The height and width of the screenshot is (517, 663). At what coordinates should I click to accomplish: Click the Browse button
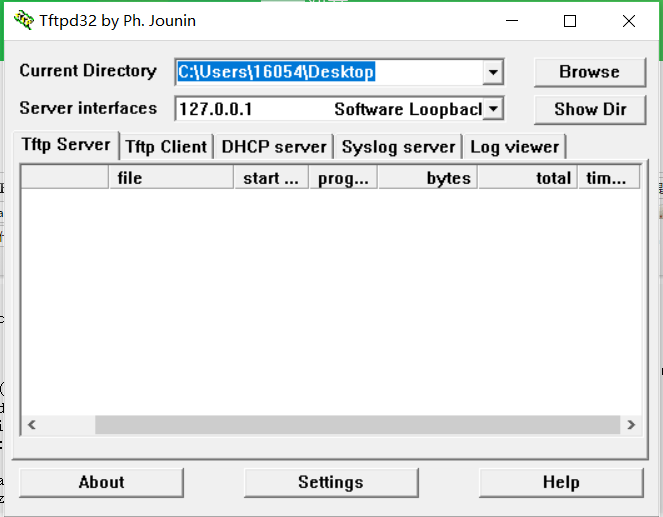tap(590, 72)
